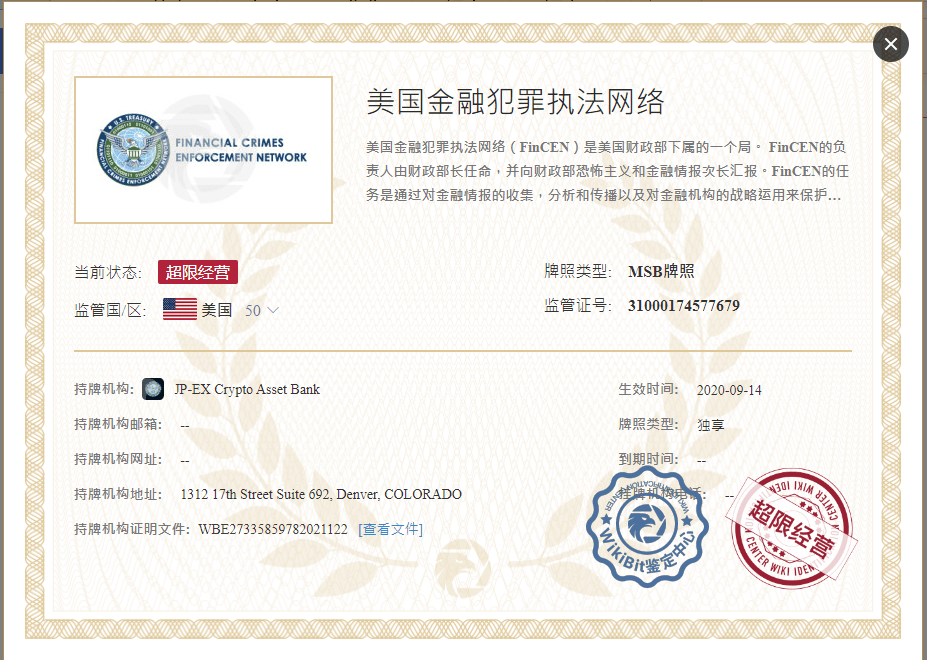Image resolution: width=927 pixels, height=660 pixels.
Task: Click the JP-EX institution avatar icon
Action: [153, 389]
